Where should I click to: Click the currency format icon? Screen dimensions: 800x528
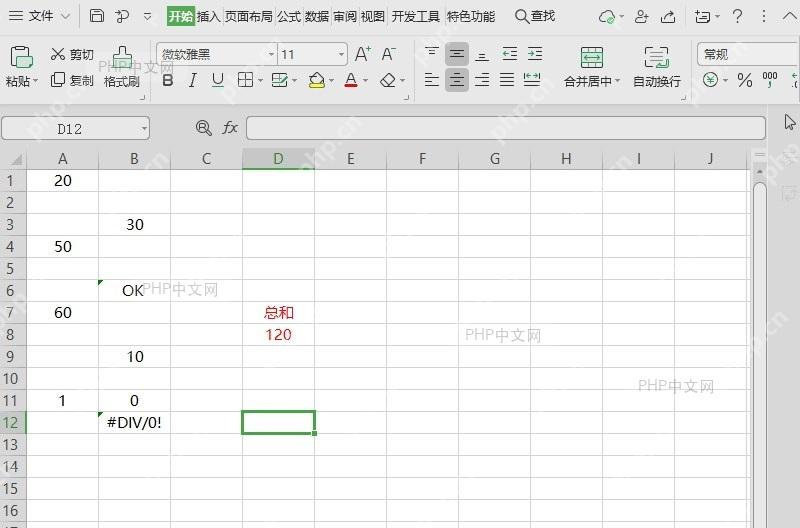point(710,80)
